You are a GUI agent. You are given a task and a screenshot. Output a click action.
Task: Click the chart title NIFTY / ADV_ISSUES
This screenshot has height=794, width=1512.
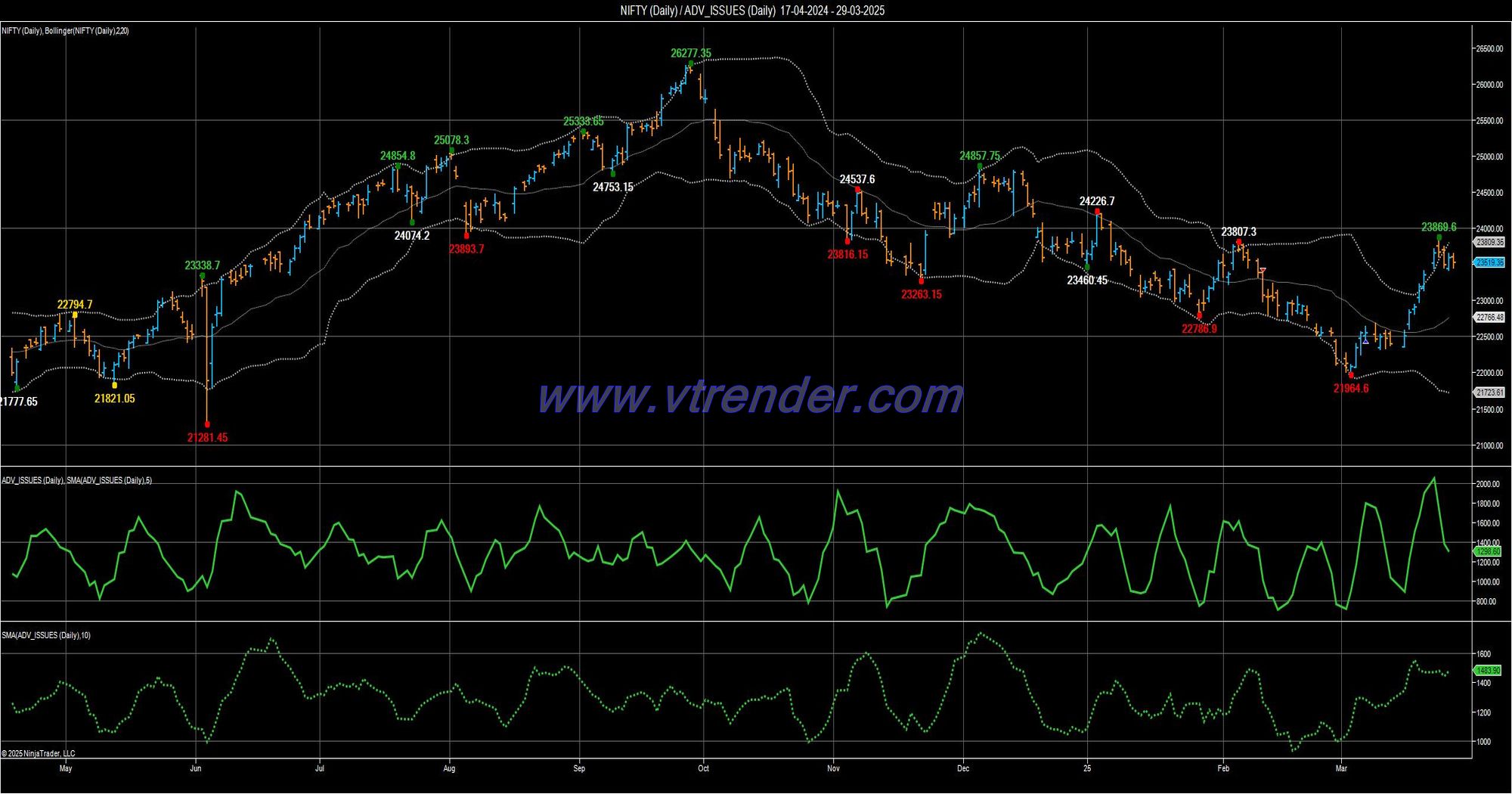752,11
